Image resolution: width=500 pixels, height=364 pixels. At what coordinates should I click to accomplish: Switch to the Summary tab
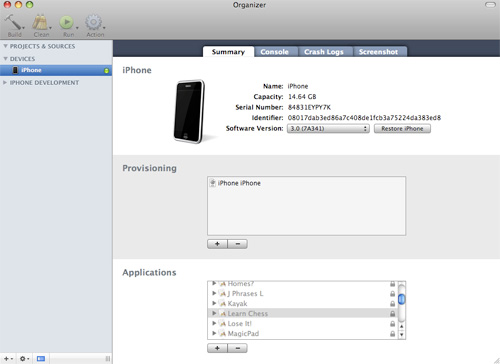click(228, 52)
